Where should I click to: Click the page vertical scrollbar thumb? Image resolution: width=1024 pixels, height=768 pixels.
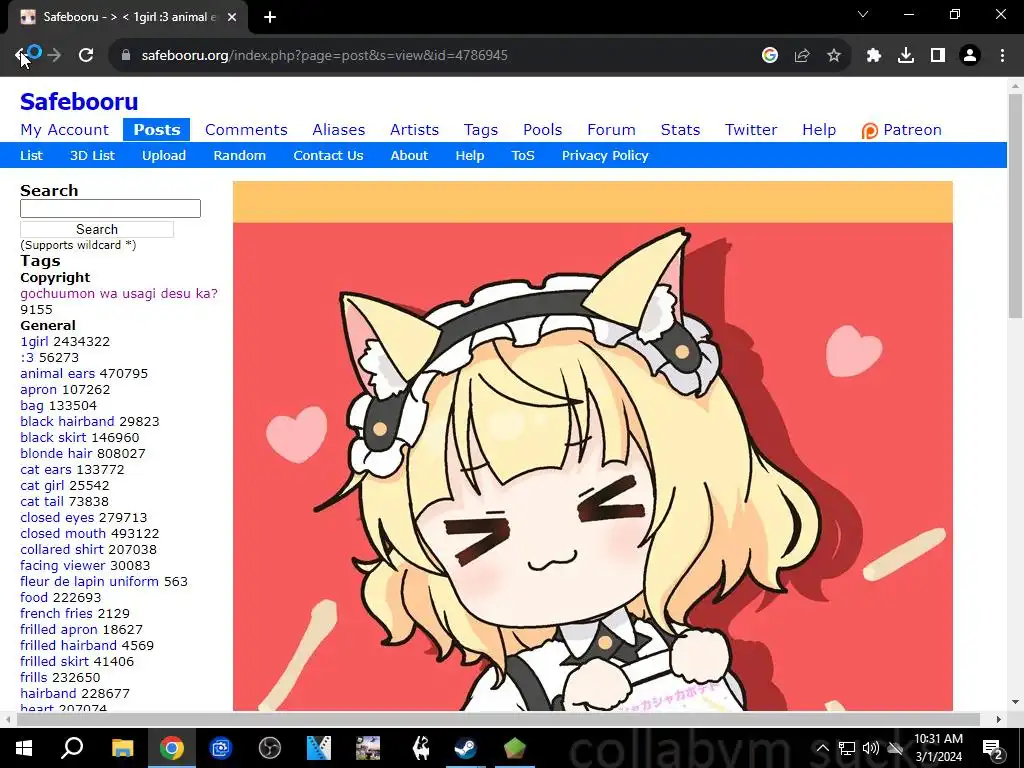pyautogui.click(x=1015, y=206)
